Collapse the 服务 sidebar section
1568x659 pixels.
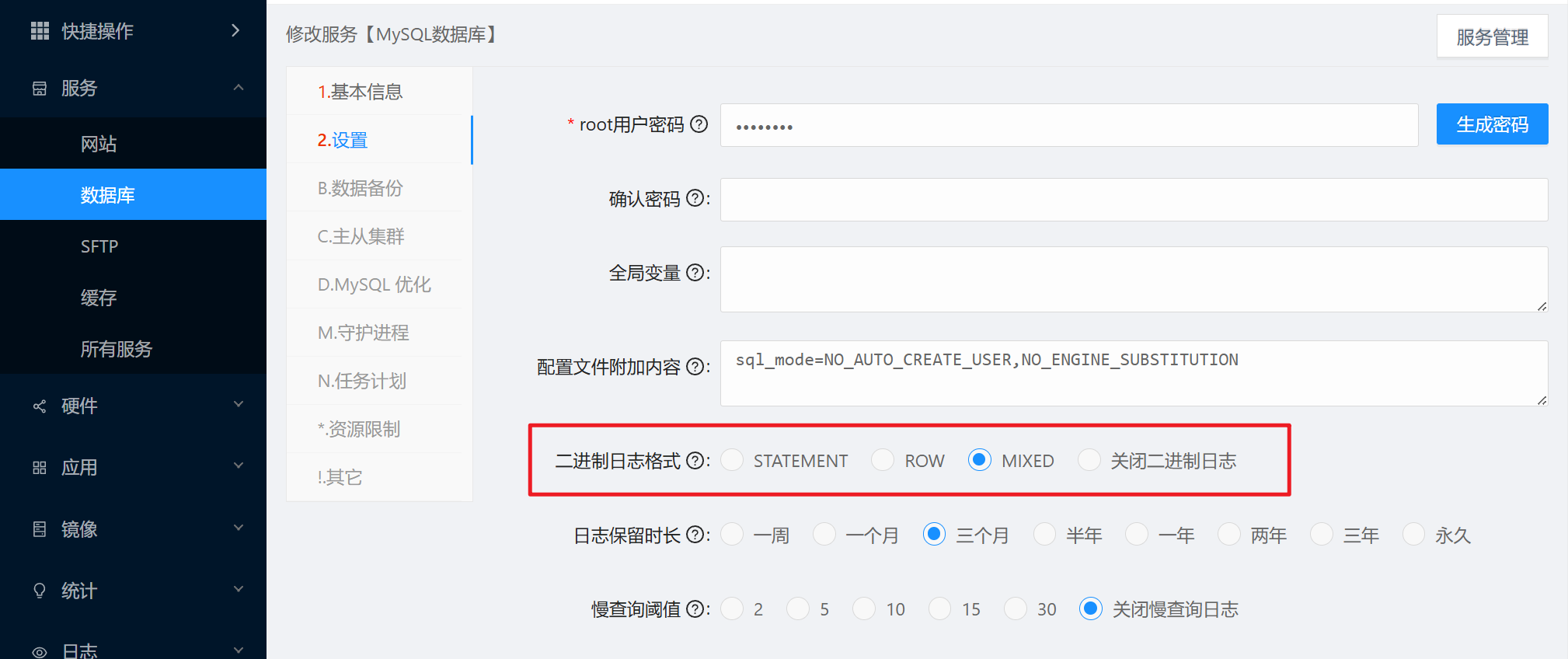coord(239,88)
